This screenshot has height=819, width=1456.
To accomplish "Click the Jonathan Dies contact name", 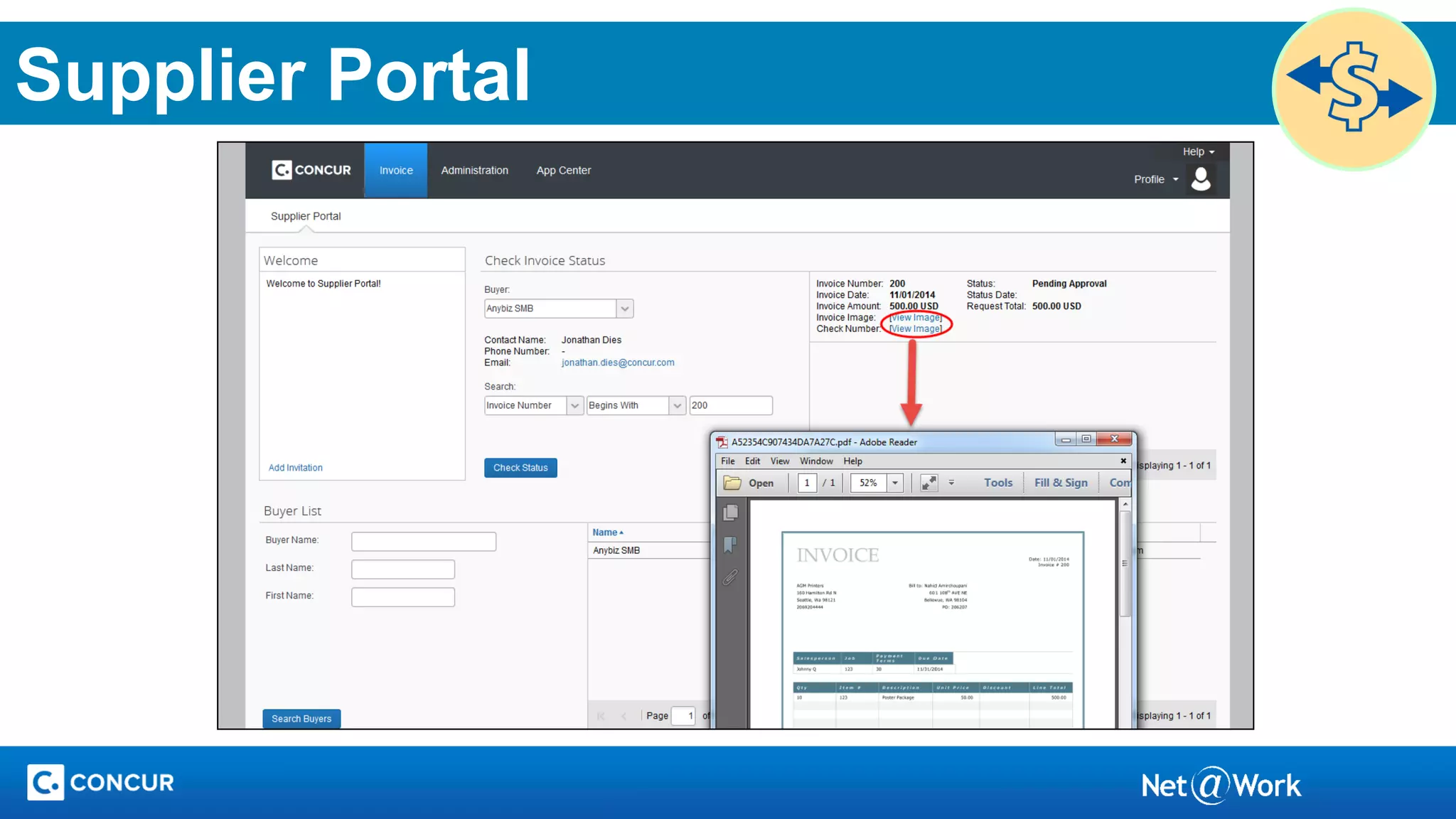I will coord(591,341).
